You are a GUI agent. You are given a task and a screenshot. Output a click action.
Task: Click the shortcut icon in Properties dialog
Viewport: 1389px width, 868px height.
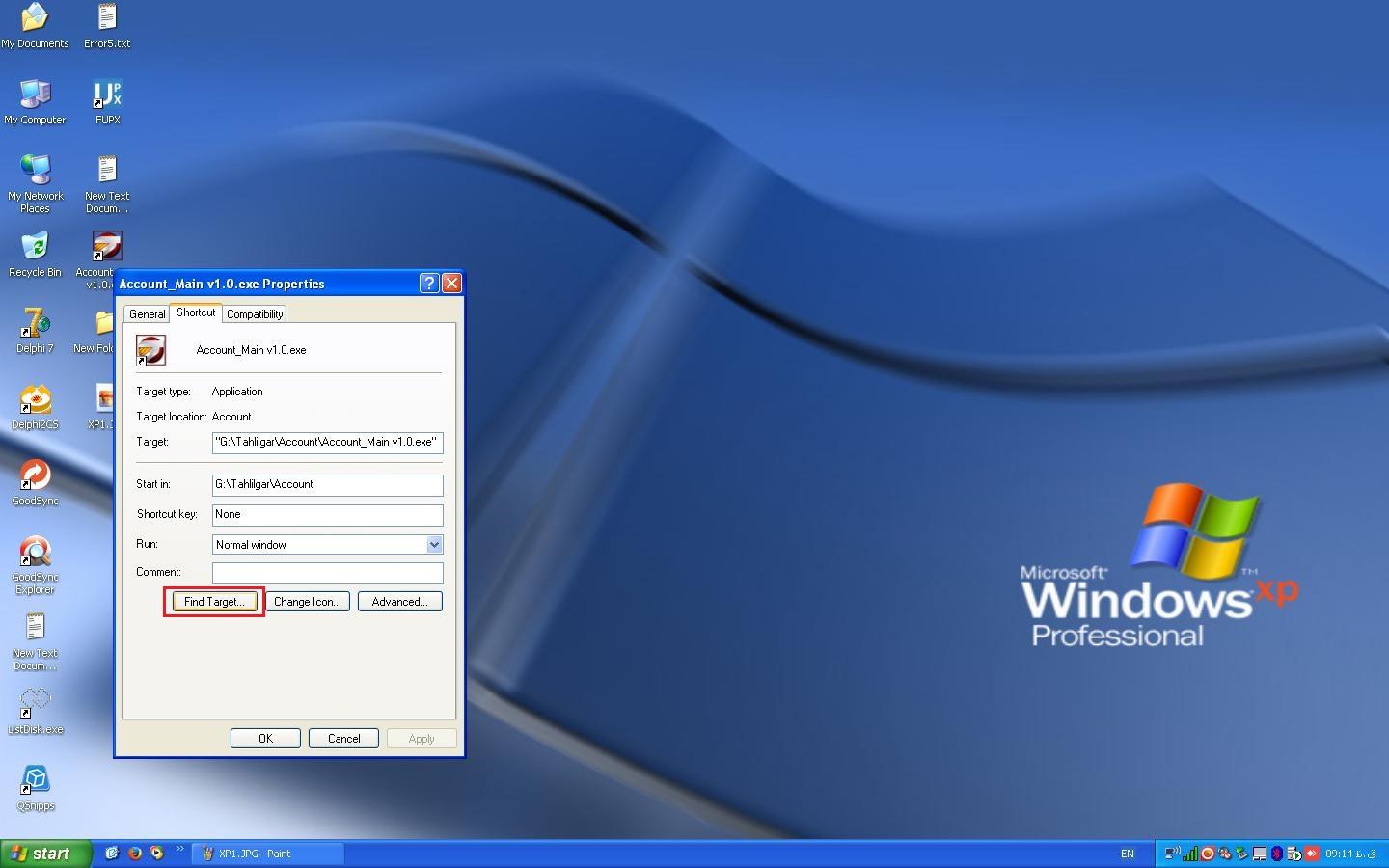[151, 350]
